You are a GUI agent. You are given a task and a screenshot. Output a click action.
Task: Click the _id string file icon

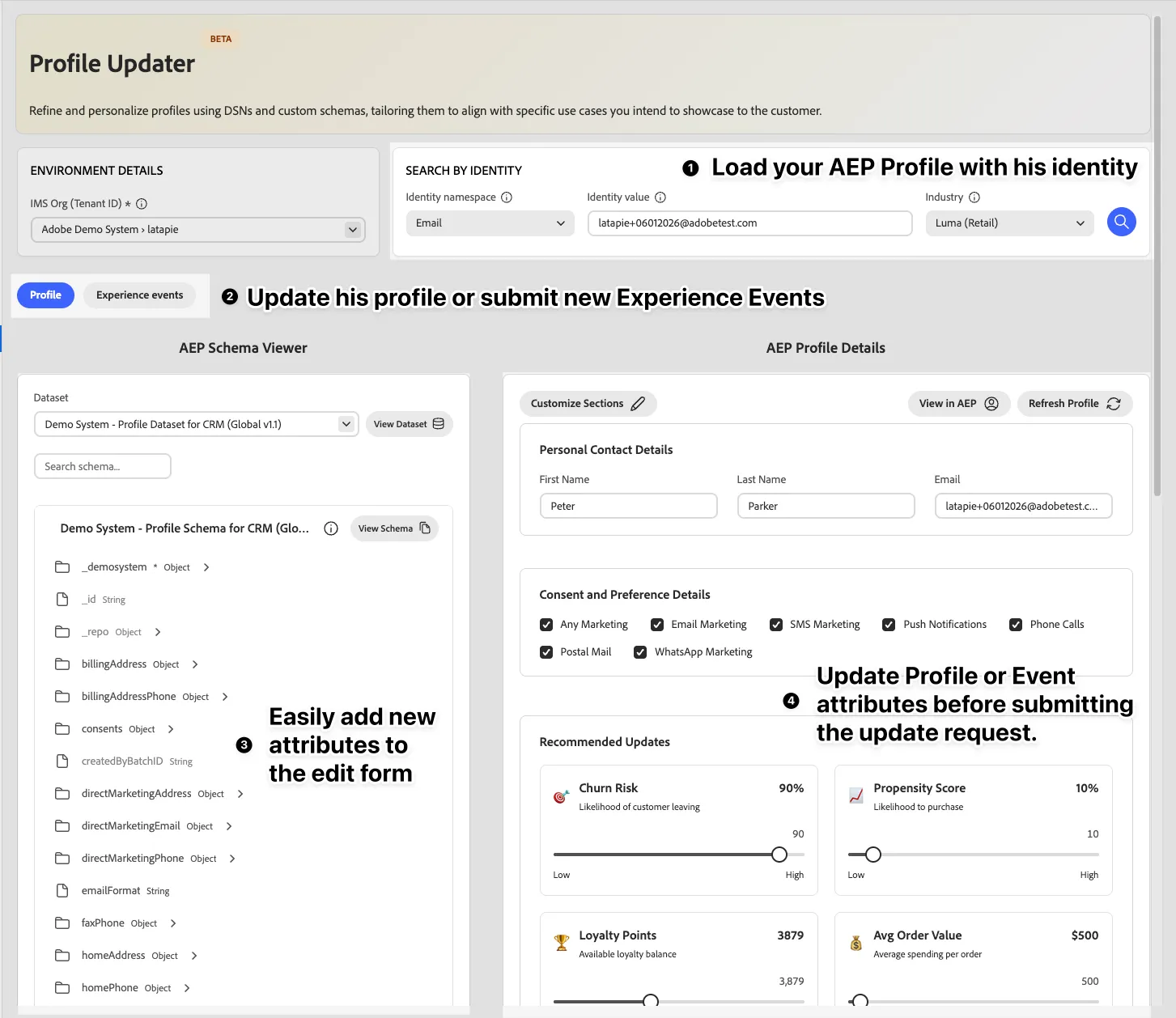coord(62,600)
